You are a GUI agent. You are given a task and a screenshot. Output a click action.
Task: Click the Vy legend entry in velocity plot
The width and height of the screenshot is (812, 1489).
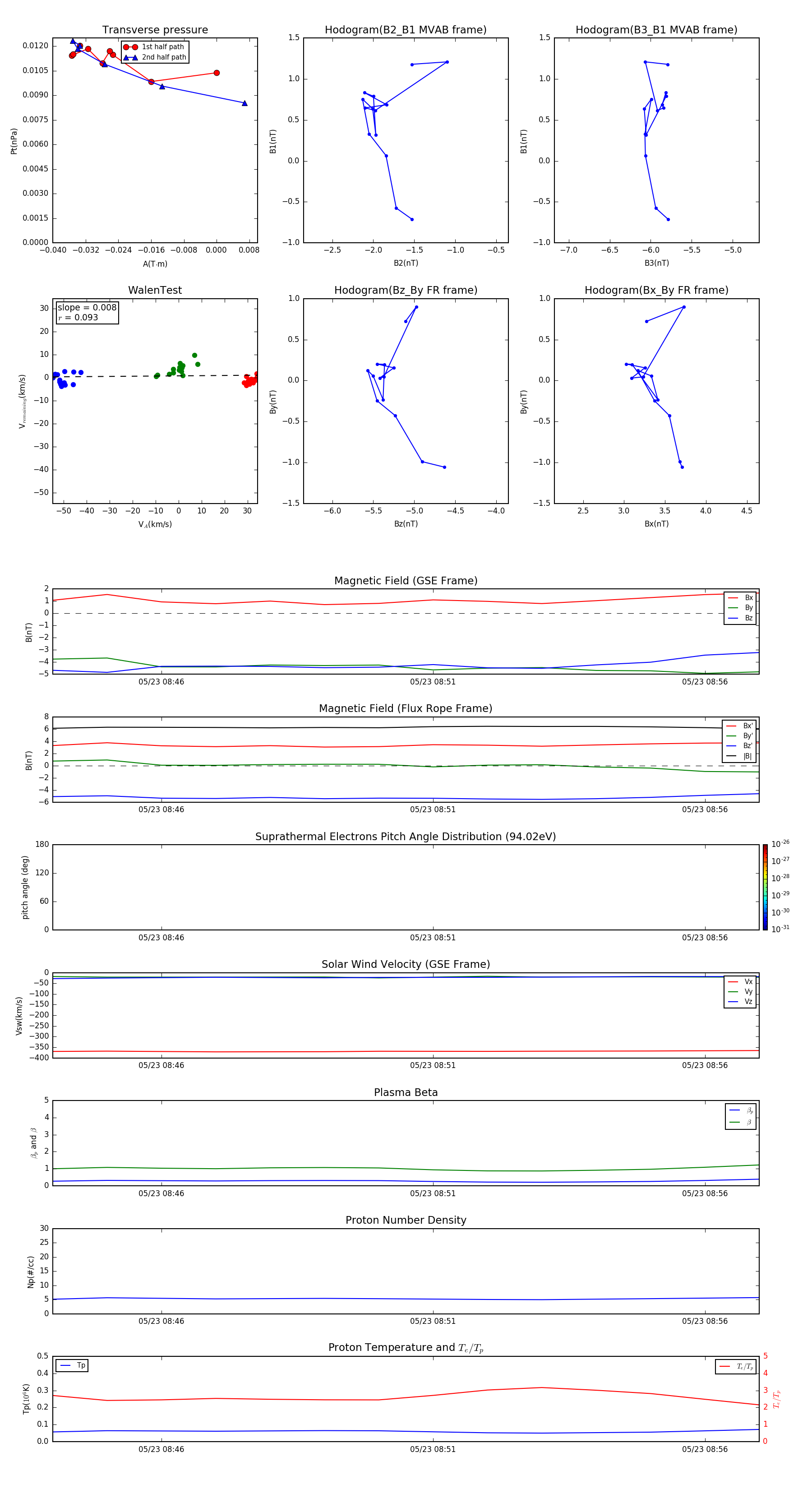coord(740,992)
